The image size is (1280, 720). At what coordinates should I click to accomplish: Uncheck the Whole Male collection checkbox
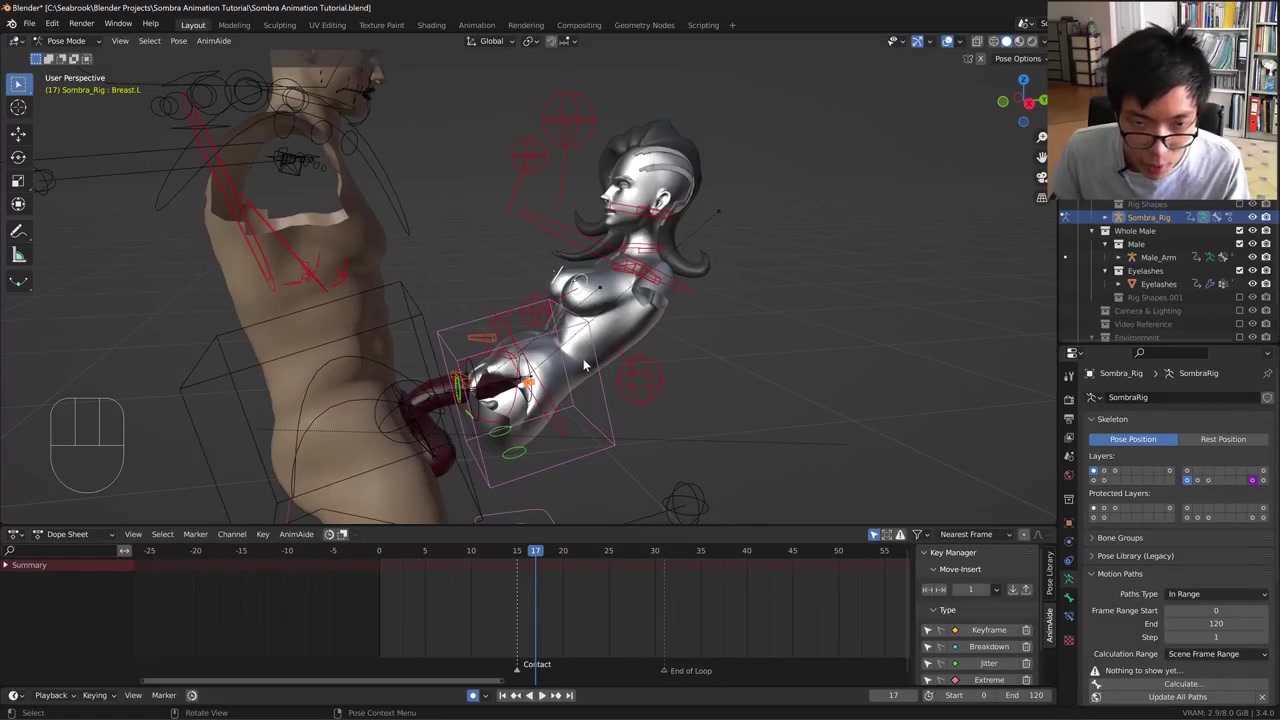coord(1239,231)
